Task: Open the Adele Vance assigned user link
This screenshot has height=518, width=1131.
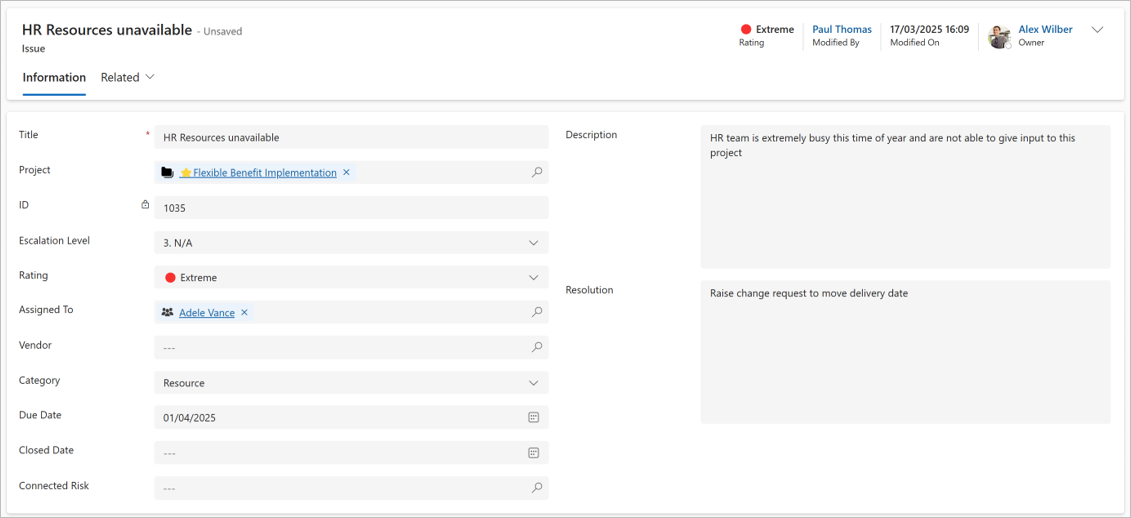Action: (206, 312)
